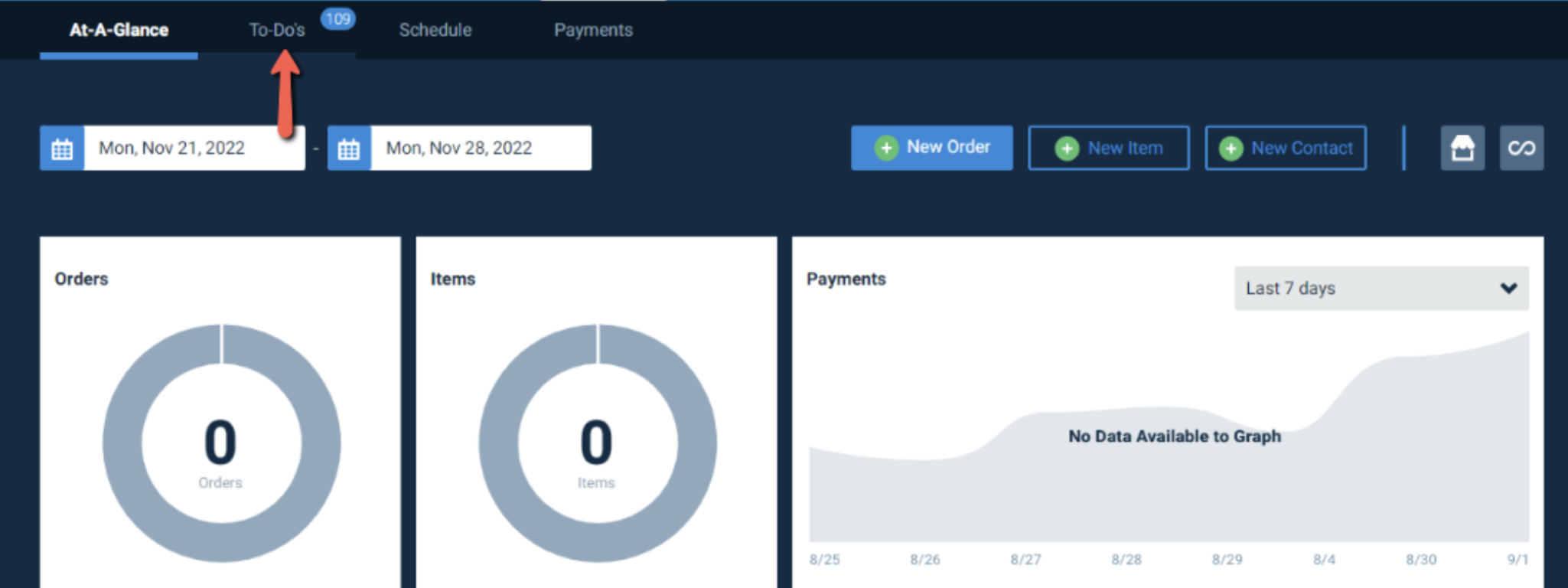Image resolution: width=1568 pixels, height=588 pixels.
Task: Open the storefront icon button
Action: [x=1462, y=148]
